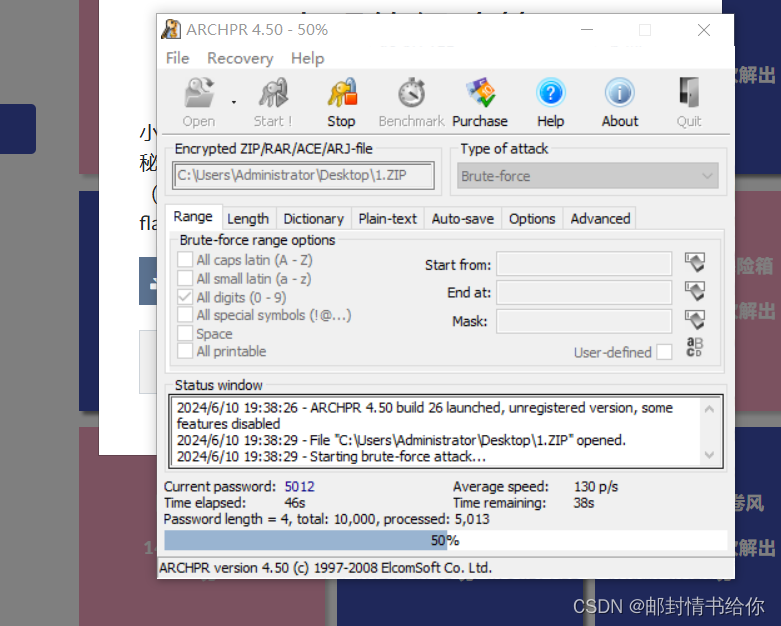The height and width of the screenshot is (626, 781).
Task: Click the Time elapsed value 46s
Action: [x=295, y=503]
